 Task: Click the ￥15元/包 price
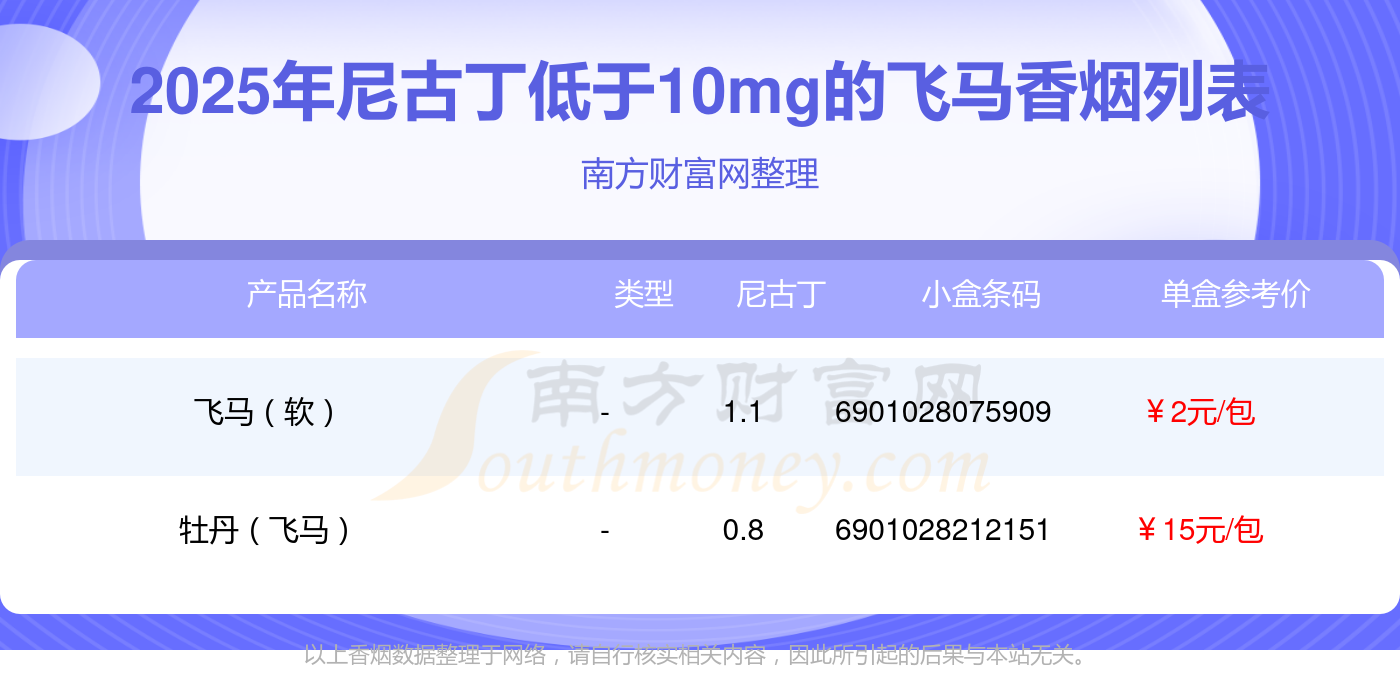(1199, 530)
